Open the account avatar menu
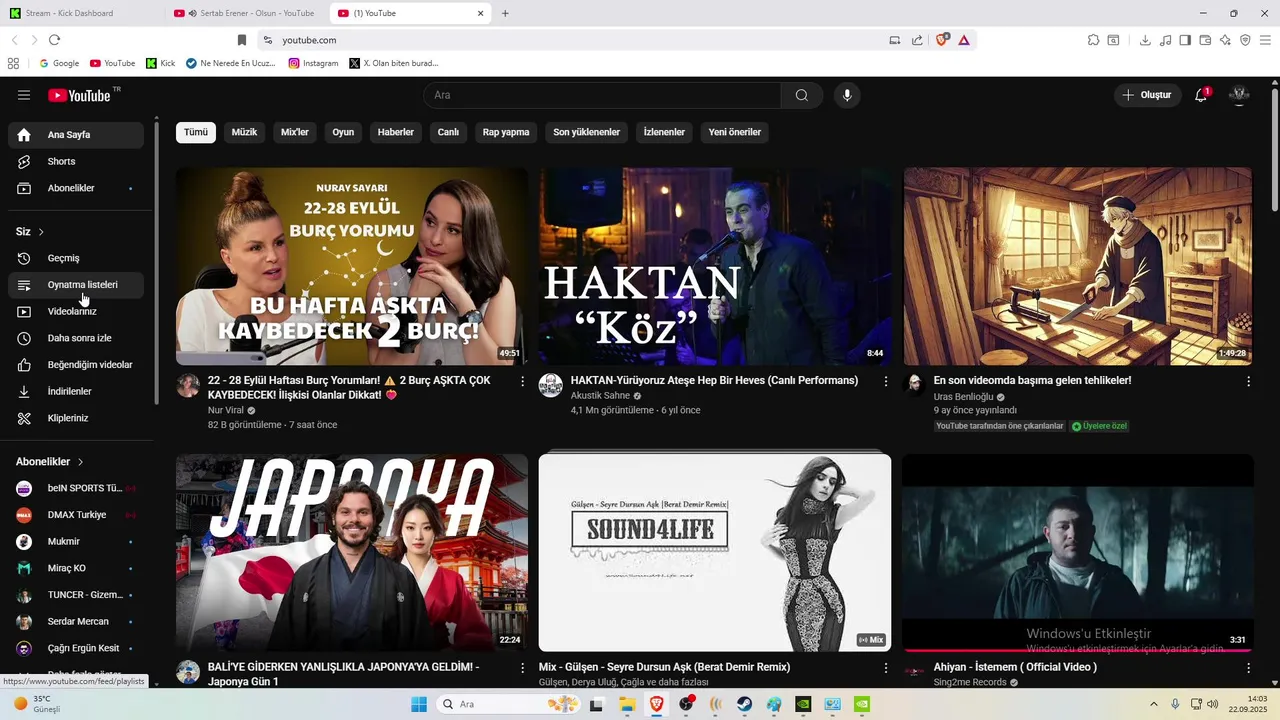Image resolution: width=1280 pixels, height=720 pixels. coord(1239,95)
